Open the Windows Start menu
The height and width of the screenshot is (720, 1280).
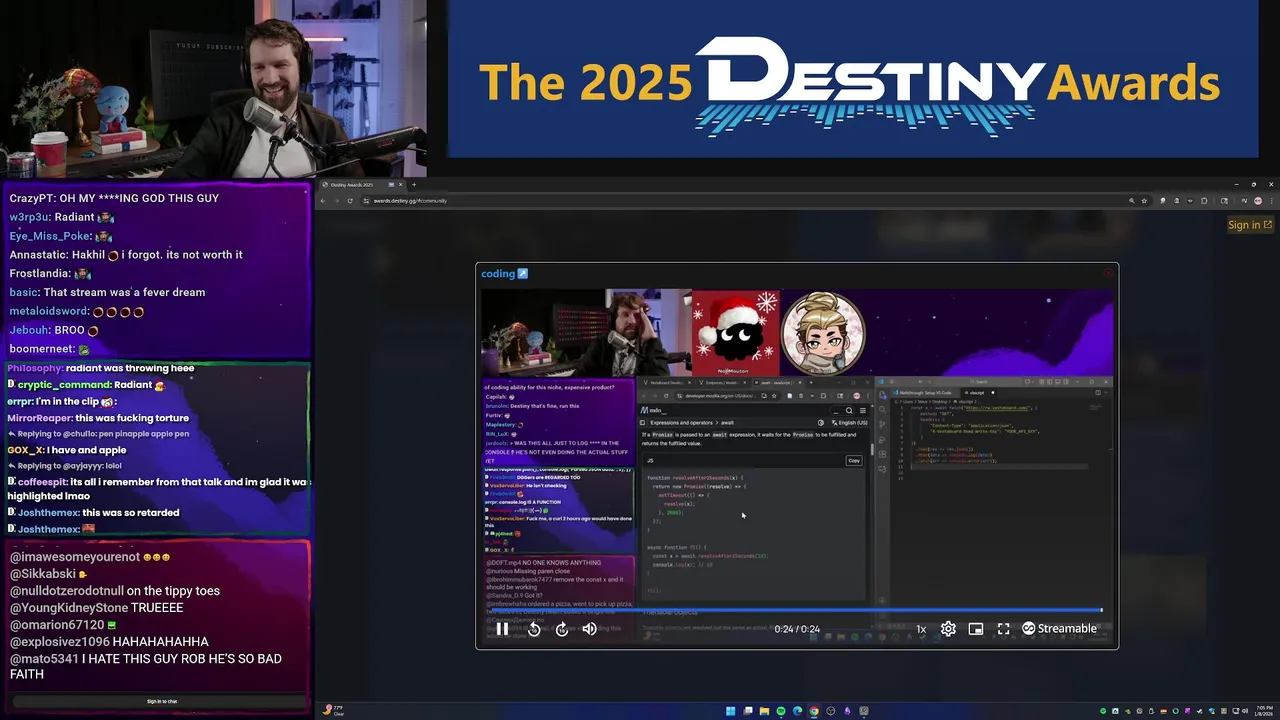pyautogui.click(x=731, y=711)
